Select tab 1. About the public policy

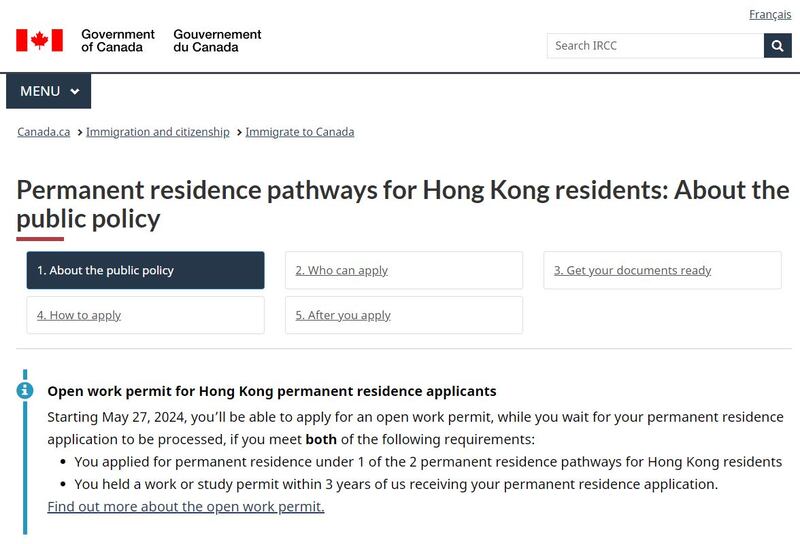tap(145, 270)
